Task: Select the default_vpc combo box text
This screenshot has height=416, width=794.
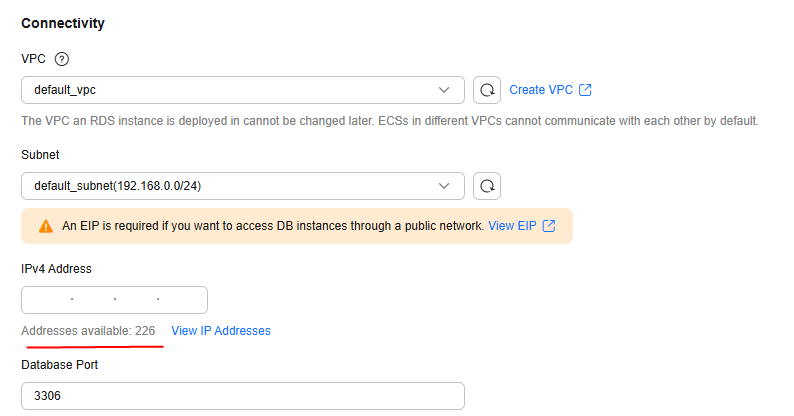Action: click(65, 90)
